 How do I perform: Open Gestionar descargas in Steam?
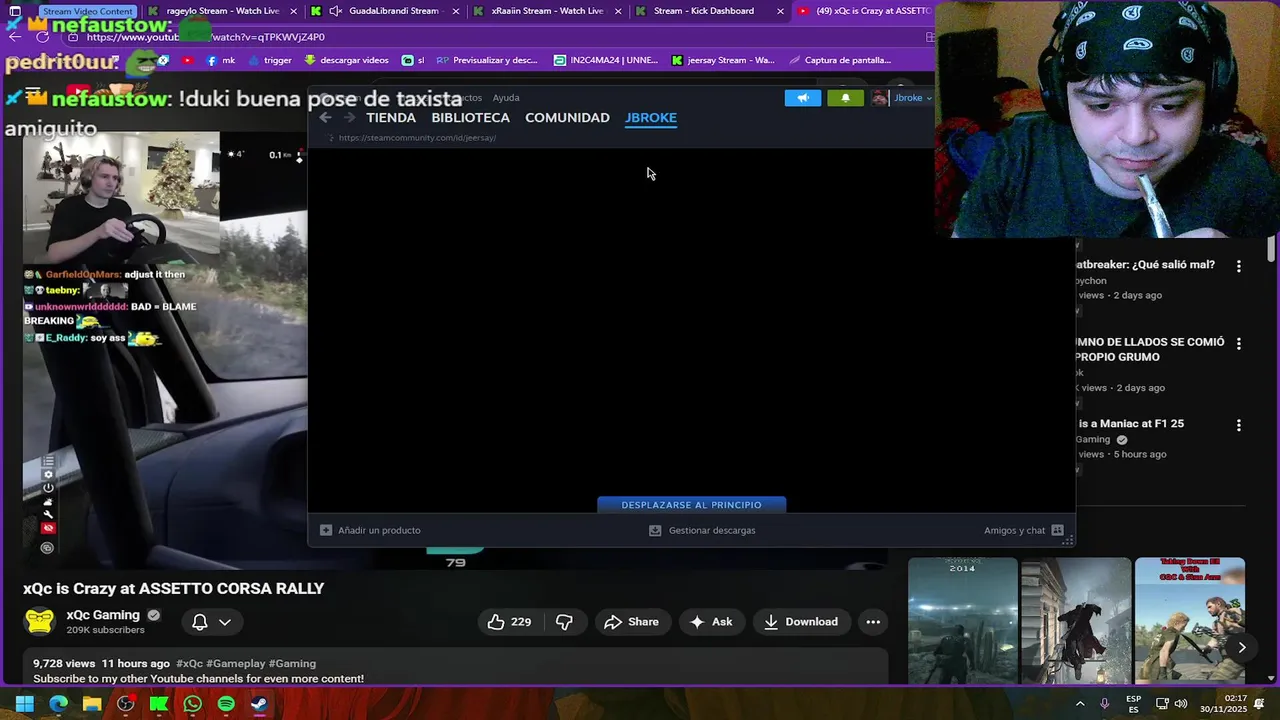click(702, 530)
